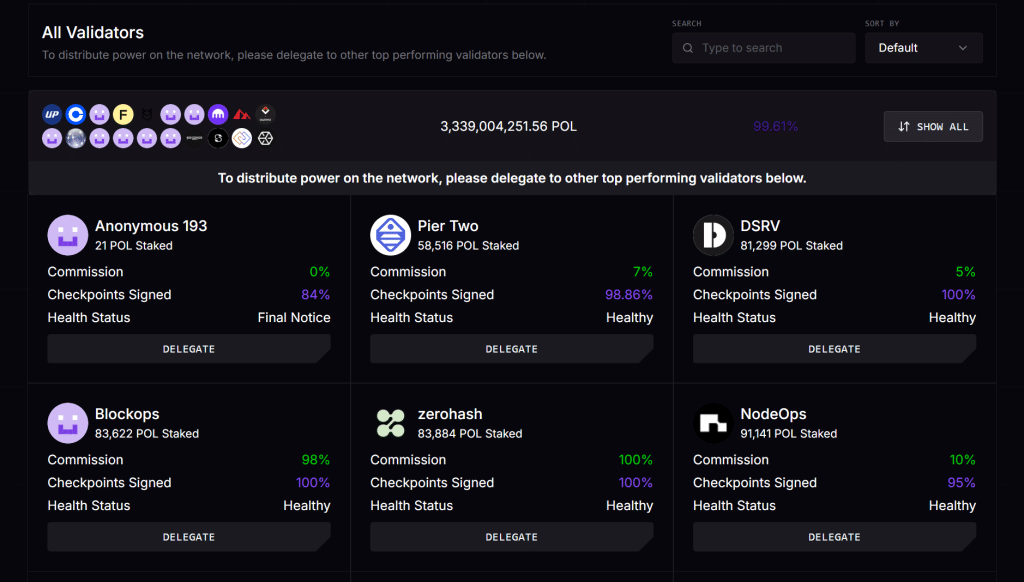Click 21 POL Staked text
Viewport: 1024px width, 582px height.
click(x=134, y=246)
